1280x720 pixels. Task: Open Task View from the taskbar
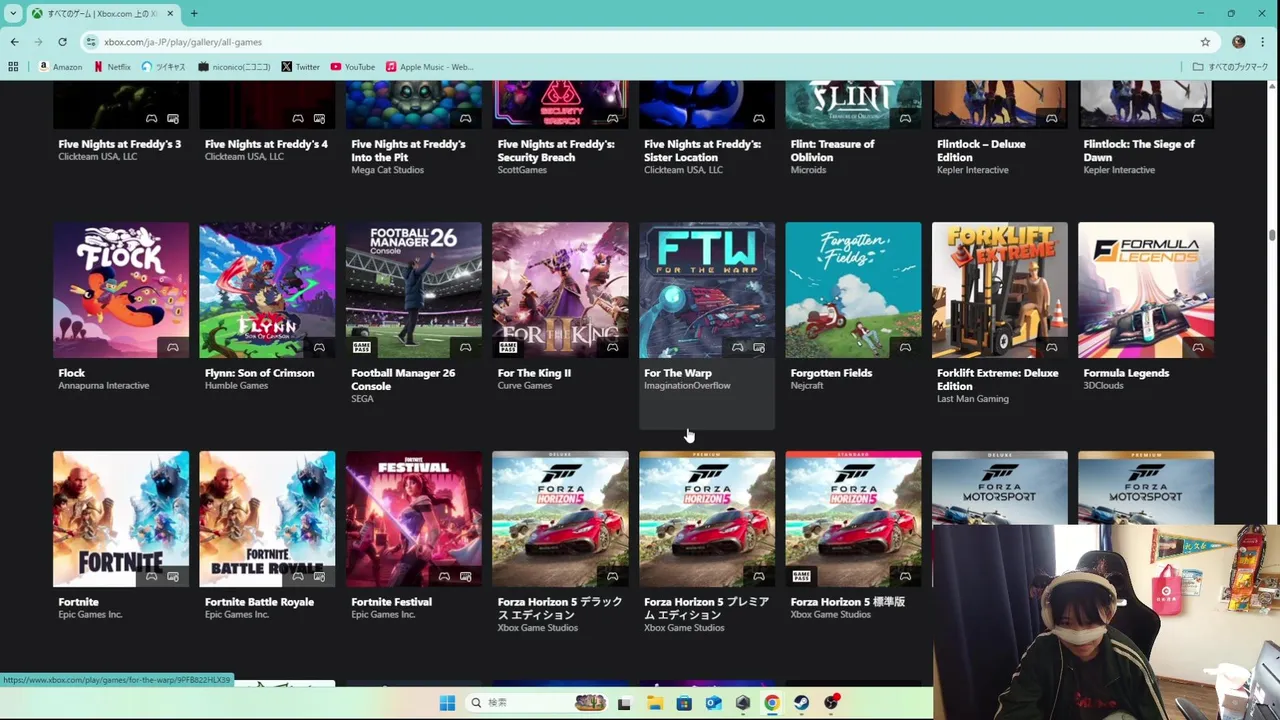click(624, 703)
